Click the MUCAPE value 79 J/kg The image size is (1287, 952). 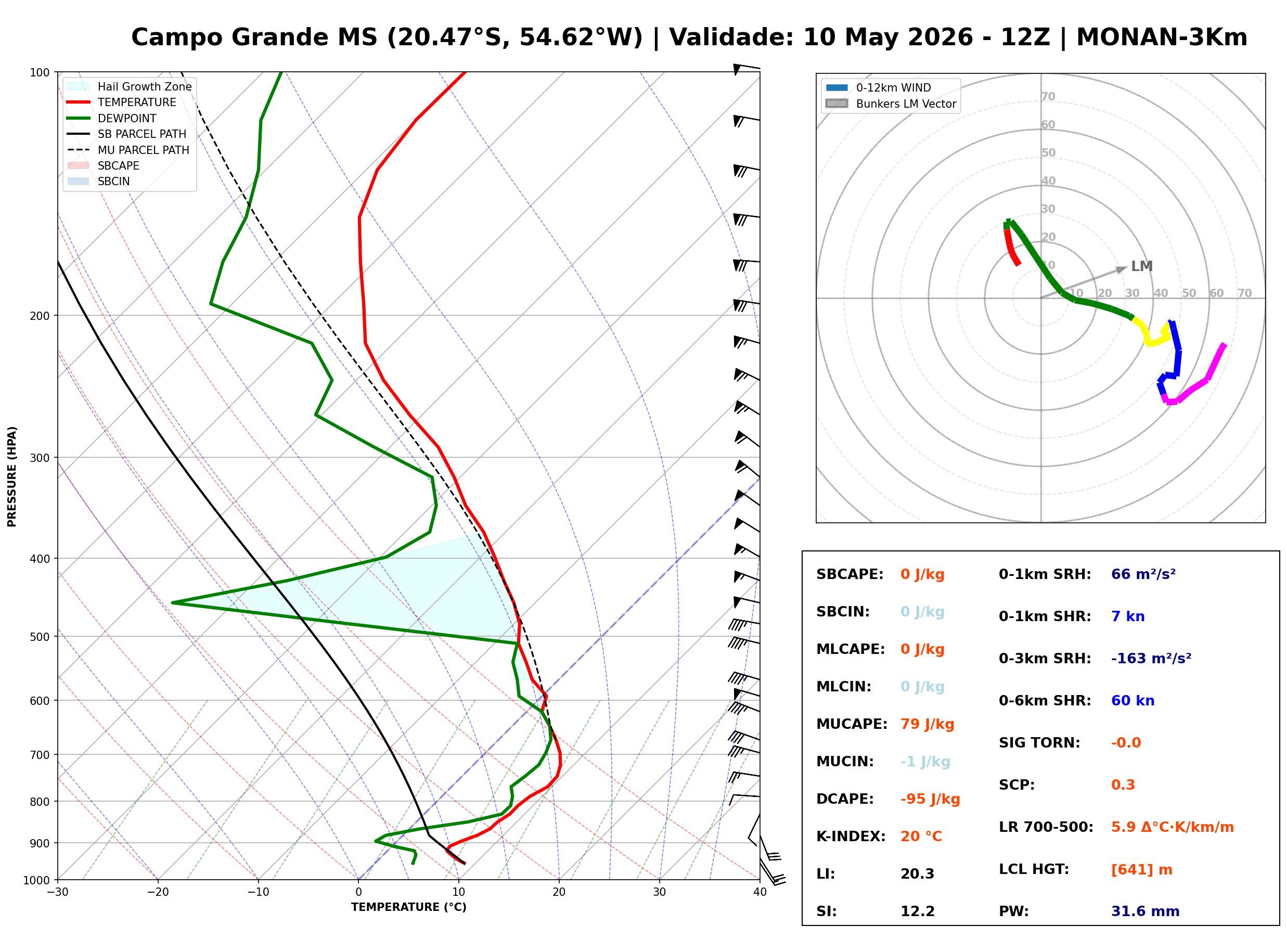[x=928, y=724]
